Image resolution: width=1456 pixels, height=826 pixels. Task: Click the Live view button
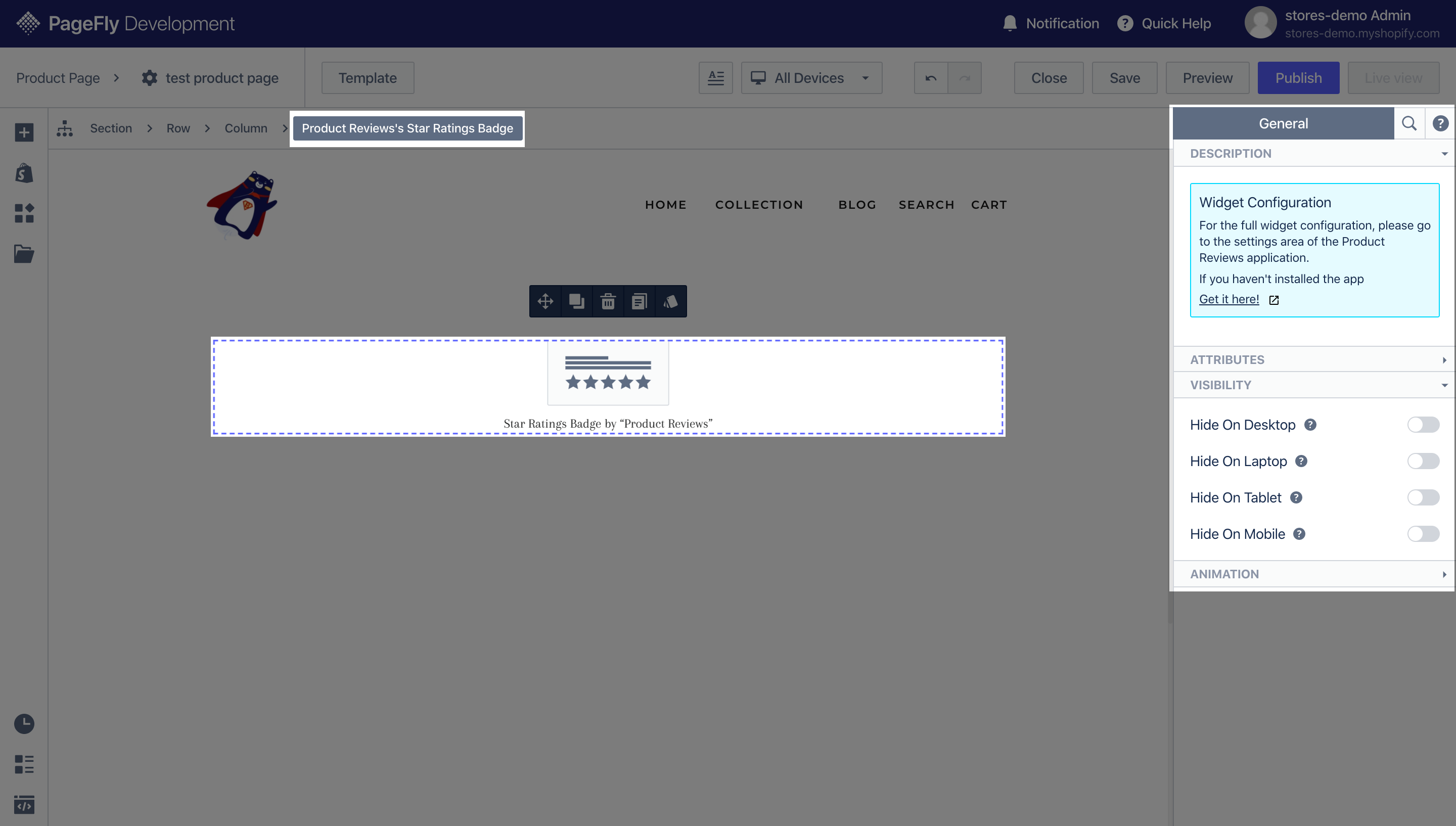[1394, 78]
